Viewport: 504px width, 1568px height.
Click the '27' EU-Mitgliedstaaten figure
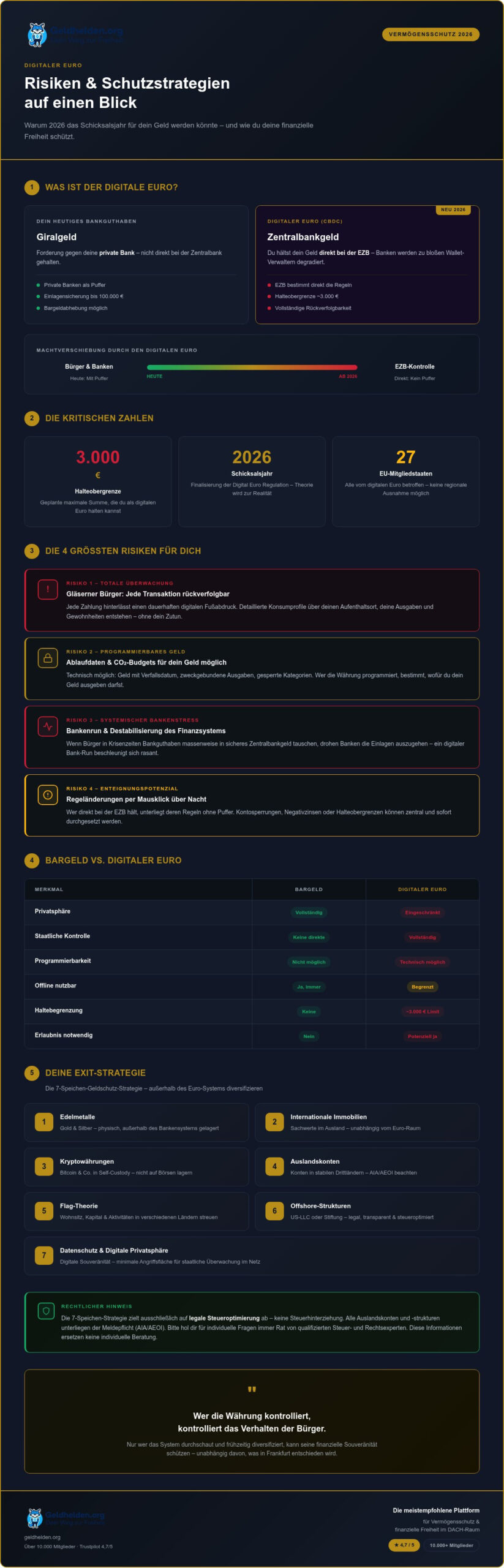click(405, 457)
